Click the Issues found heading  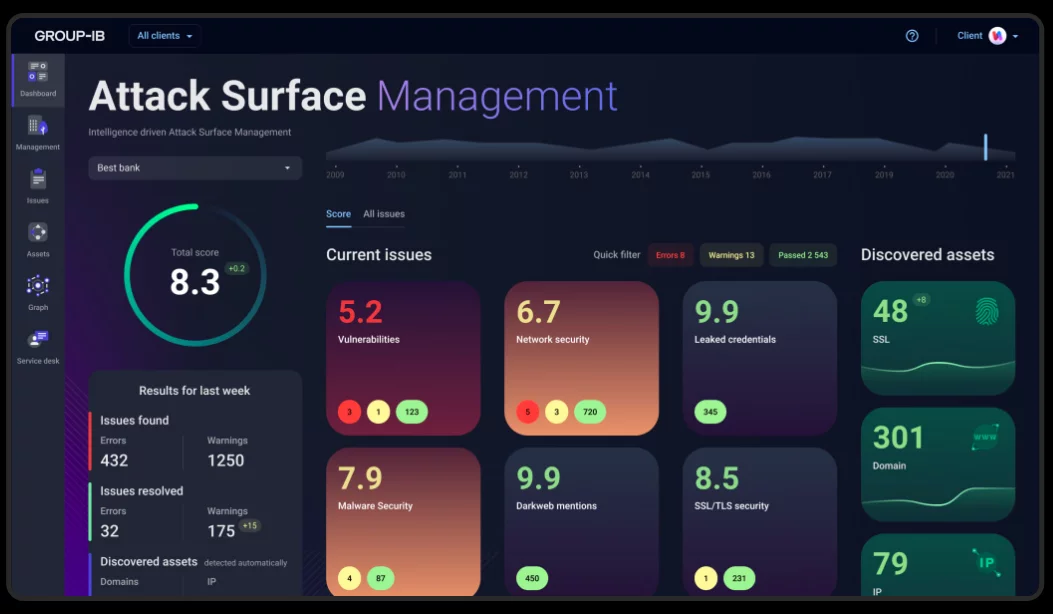[x=134, y=420]
